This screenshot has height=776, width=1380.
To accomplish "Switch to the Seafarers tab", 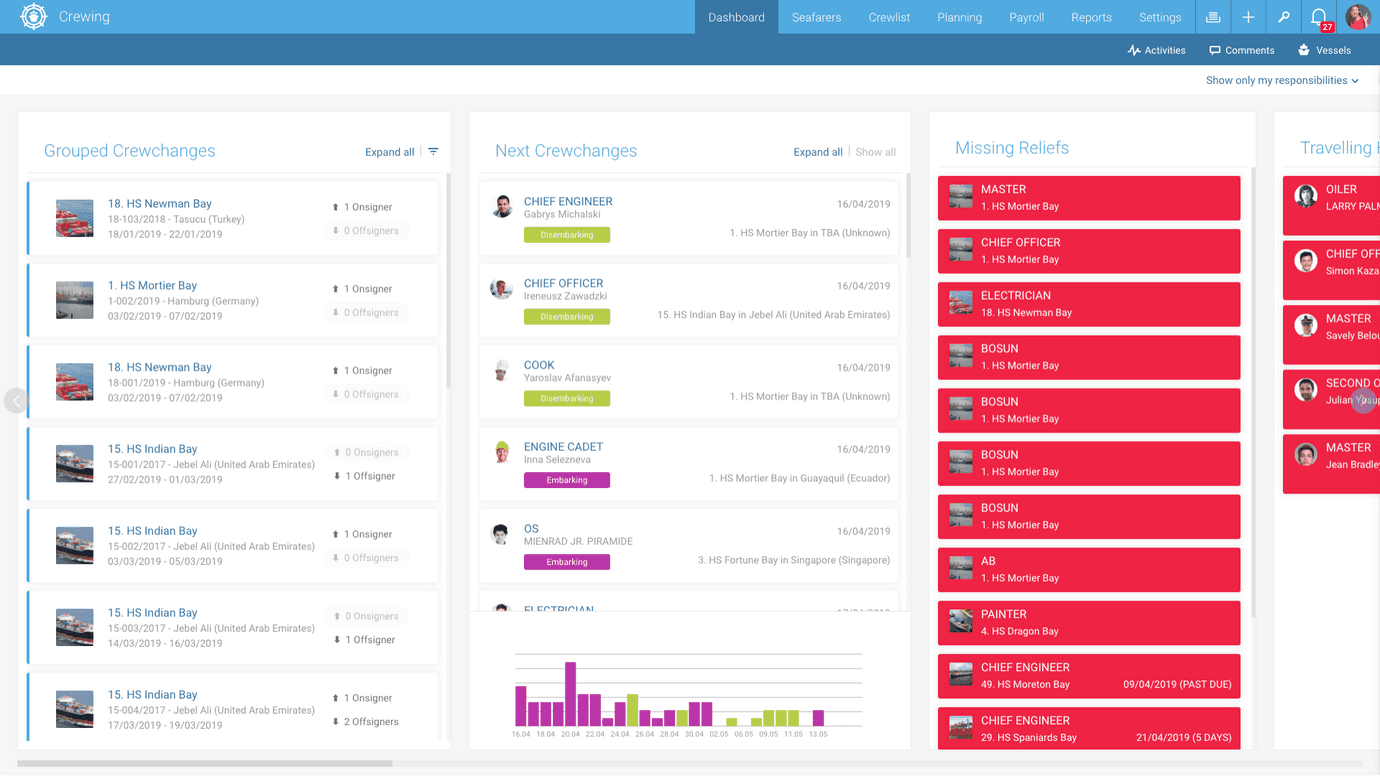I will point(816,17).
